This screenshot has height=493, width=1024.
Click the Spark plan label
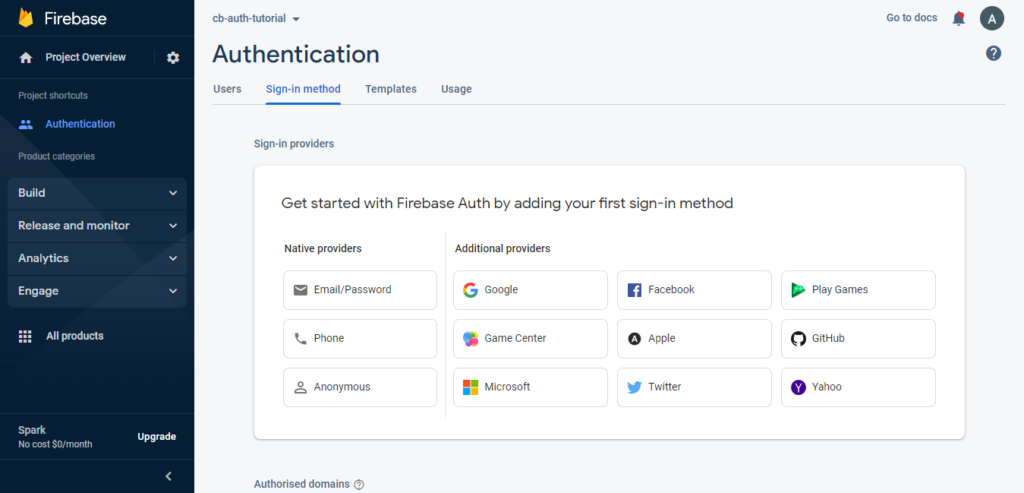[x=32, y=430]
